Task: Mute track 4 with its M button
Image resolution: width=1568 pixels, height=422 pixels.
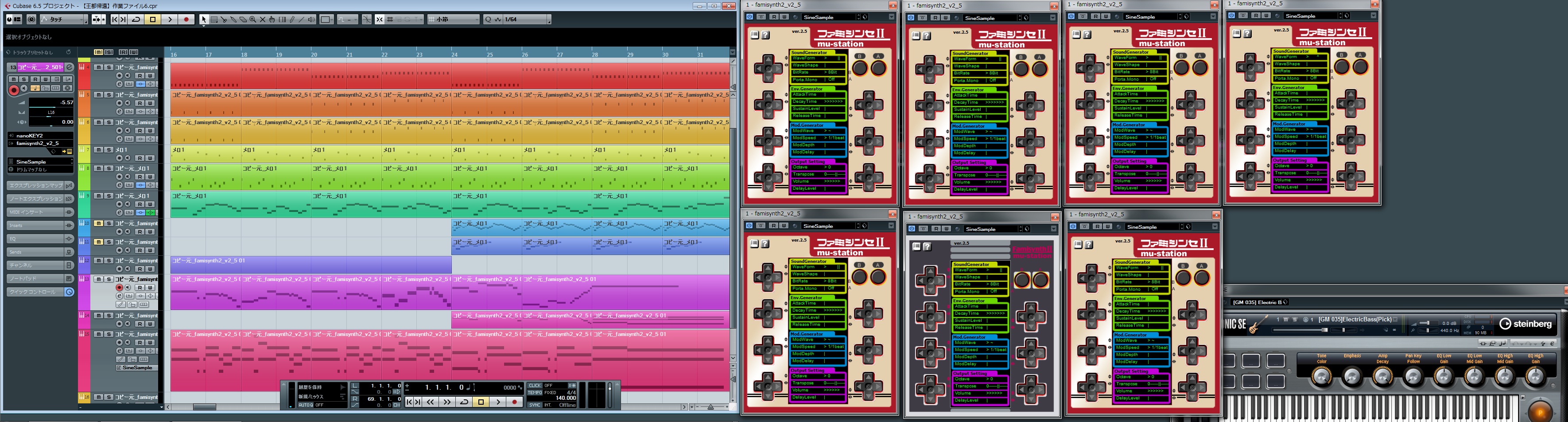Action: [x=98, y=67]
